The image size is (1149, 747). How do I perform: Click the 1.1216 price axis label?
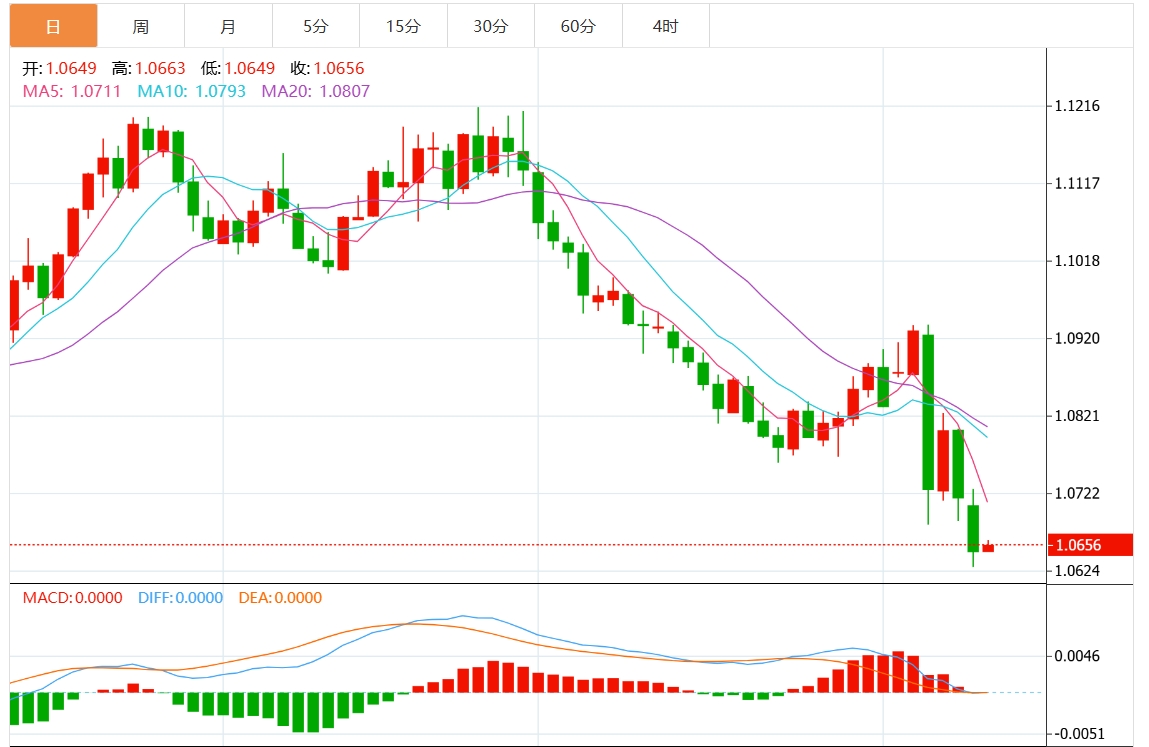coord(1077,106)
